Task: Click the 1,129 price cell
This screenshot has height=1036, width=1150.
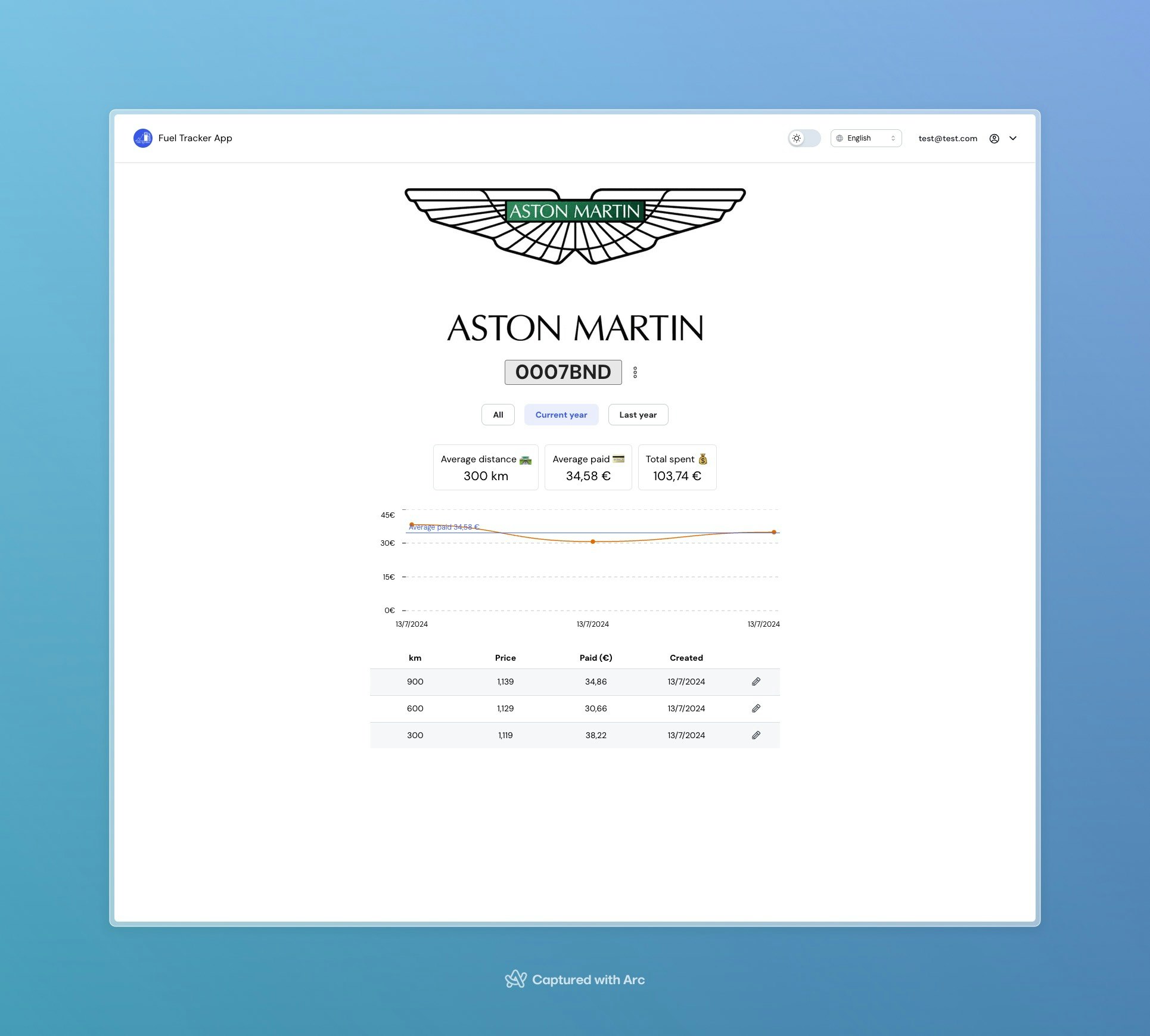Action: click(505, 708)
